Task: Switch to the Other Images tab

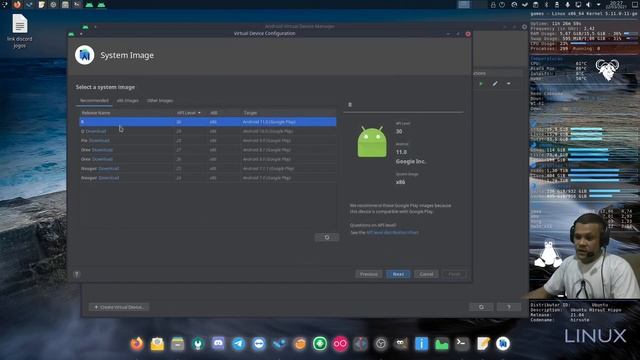Action: 160,100
